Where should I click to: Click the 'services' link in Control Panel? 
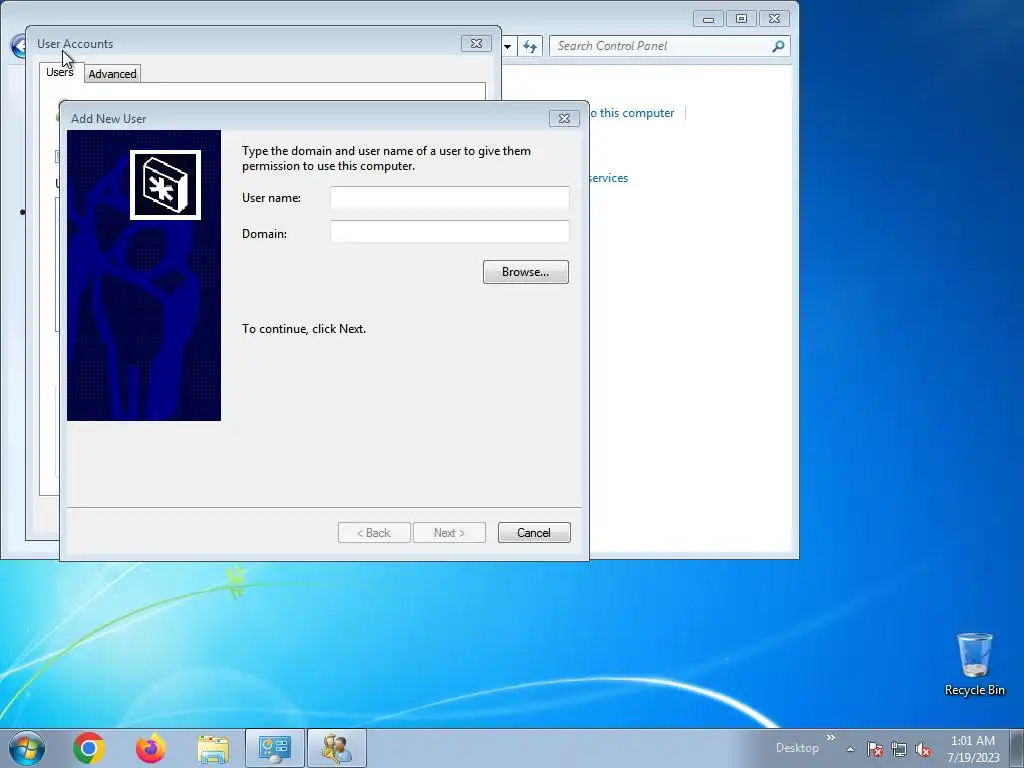coord(608,178)
